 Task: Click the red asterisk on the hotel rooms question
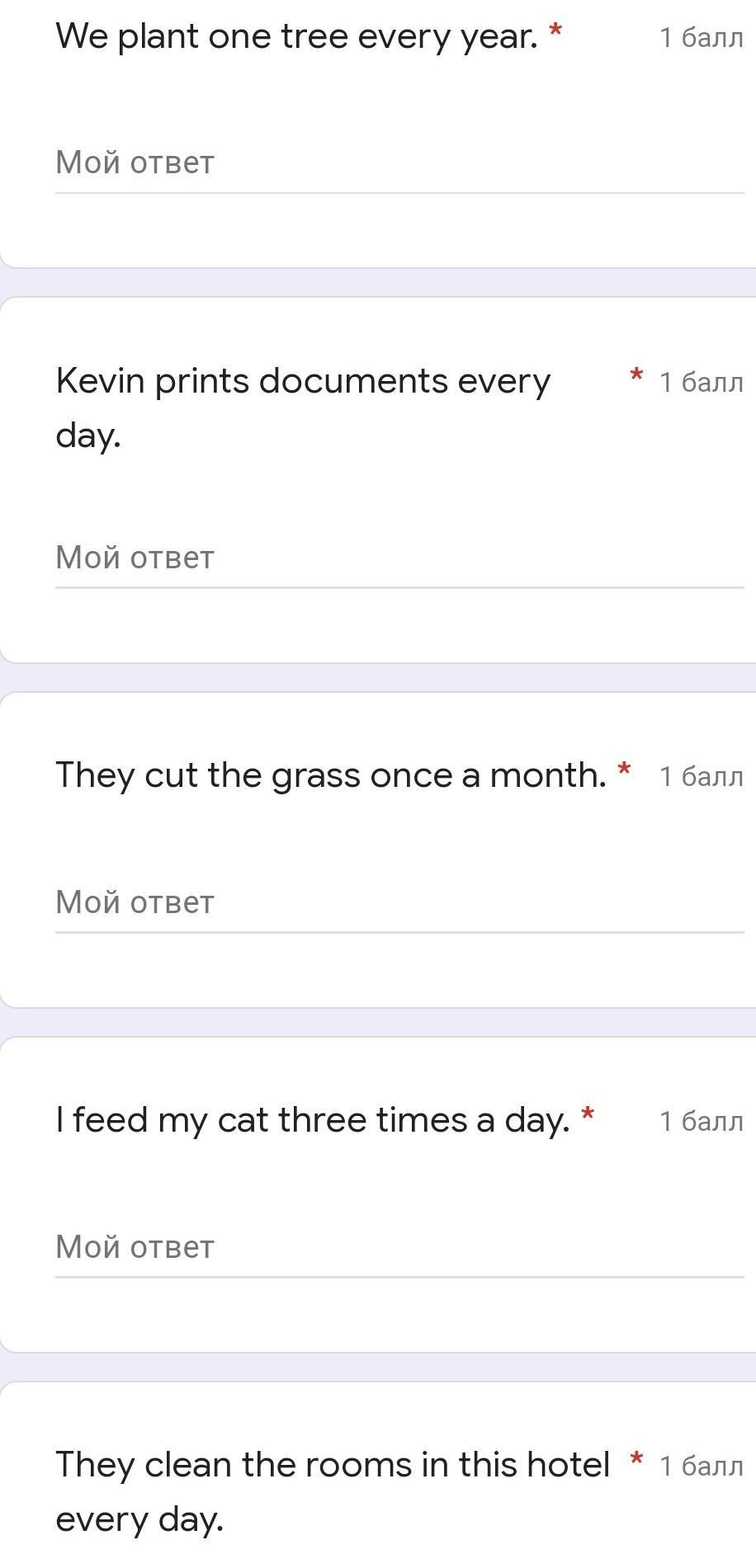click(636, 1461)
